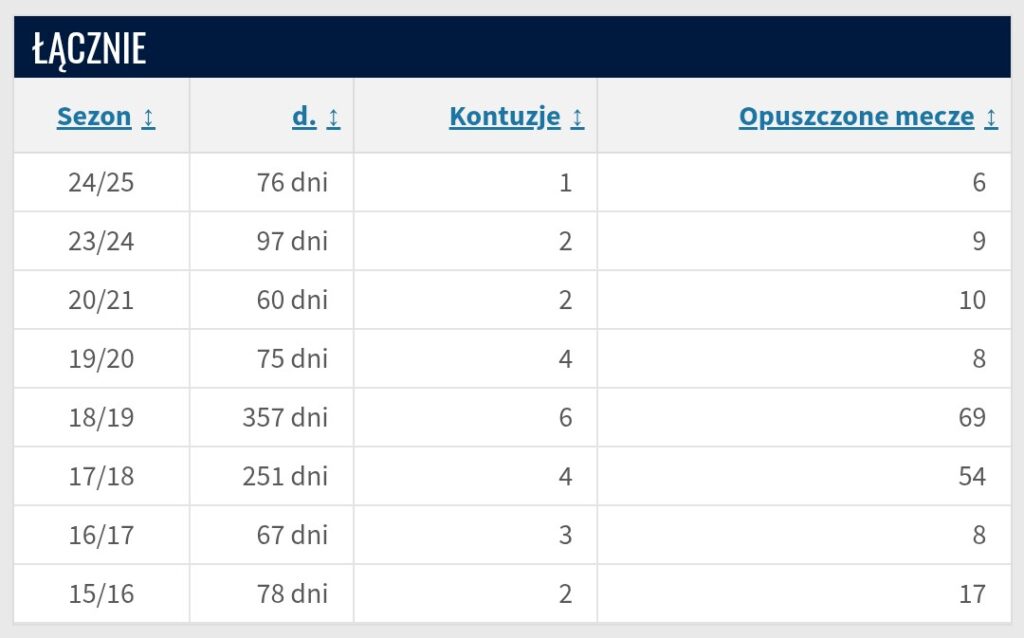
Task: Select the 251 dni cell
Action: coord(285,476)
